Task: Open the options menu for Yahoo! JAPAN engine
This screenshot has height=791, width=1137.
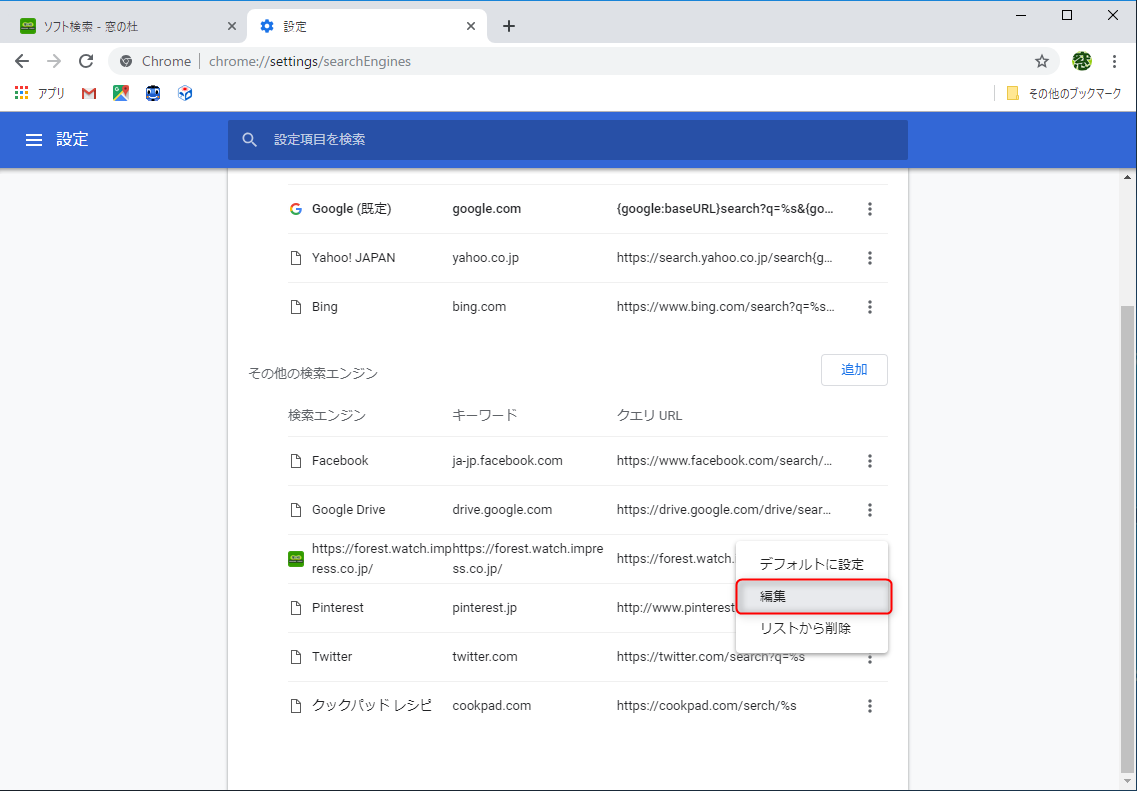Action: tap(870, 257)
